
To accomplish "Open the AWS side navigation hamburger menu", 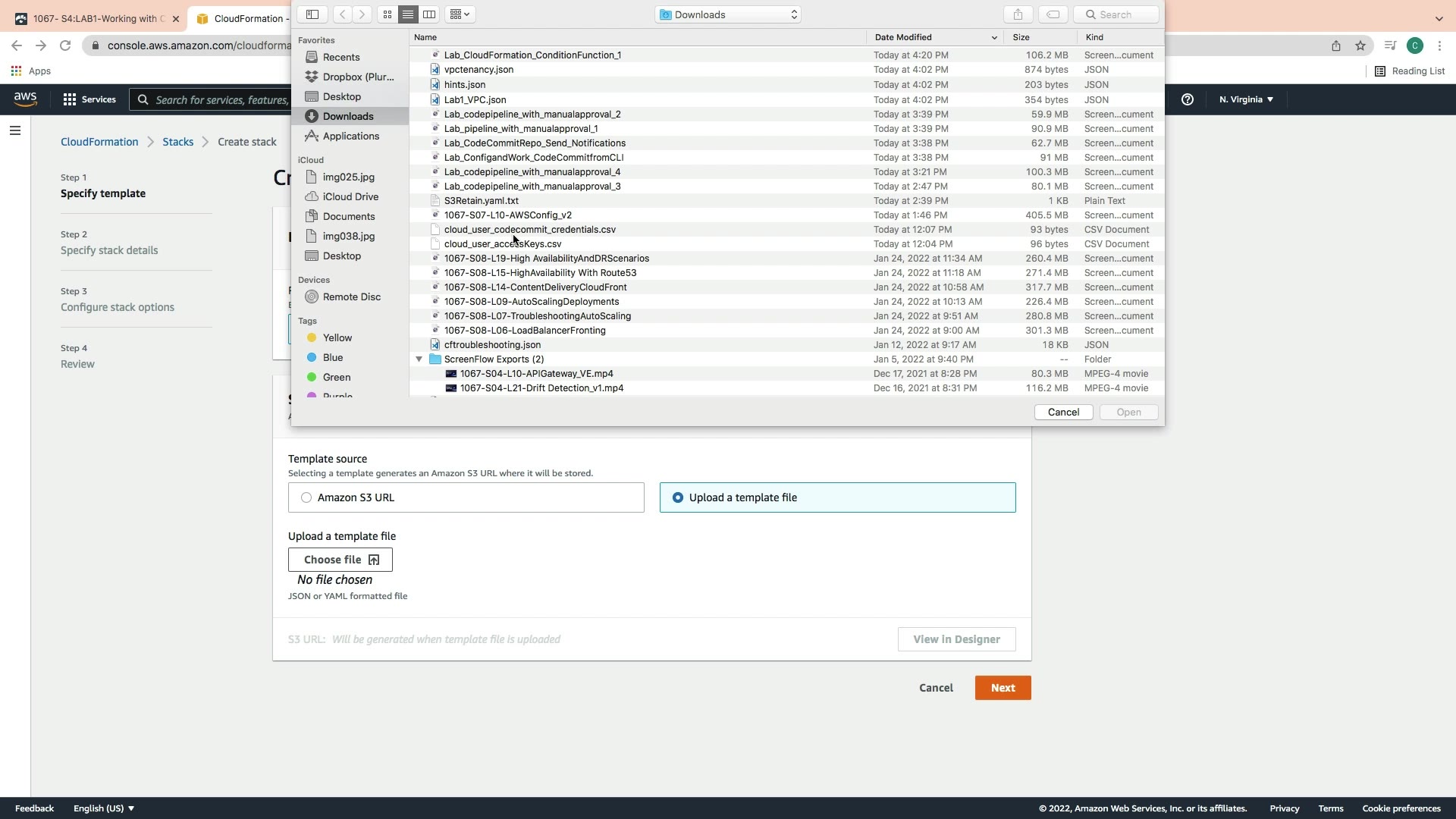I will [14, 130].
